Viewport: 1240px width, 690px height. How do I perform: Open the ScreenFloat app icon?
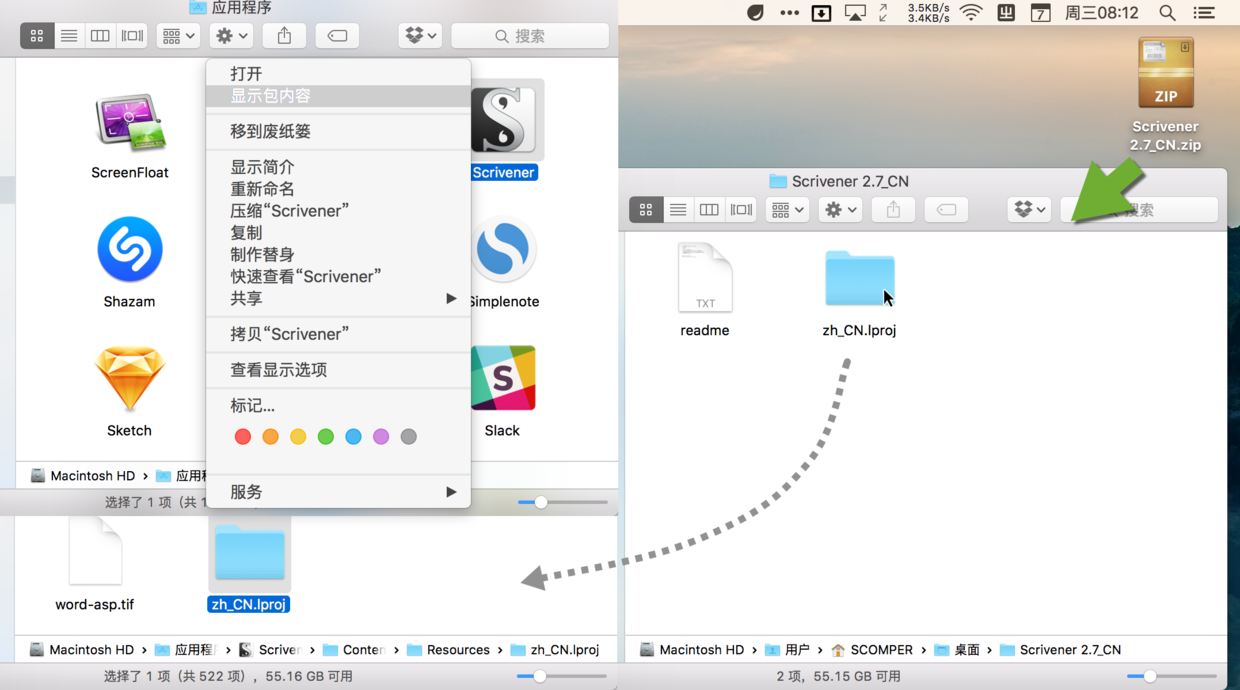[x=130, y=122]
